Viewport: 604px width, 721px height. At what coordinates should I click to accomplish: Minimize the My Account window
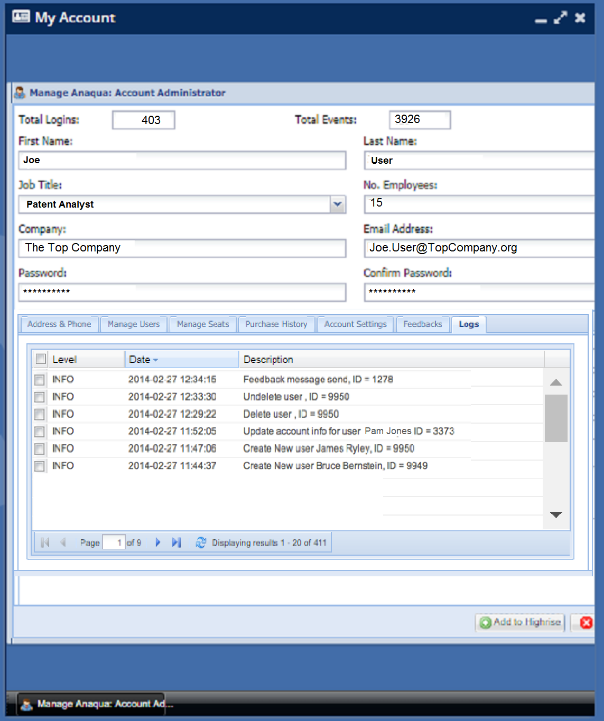(541, 20)
